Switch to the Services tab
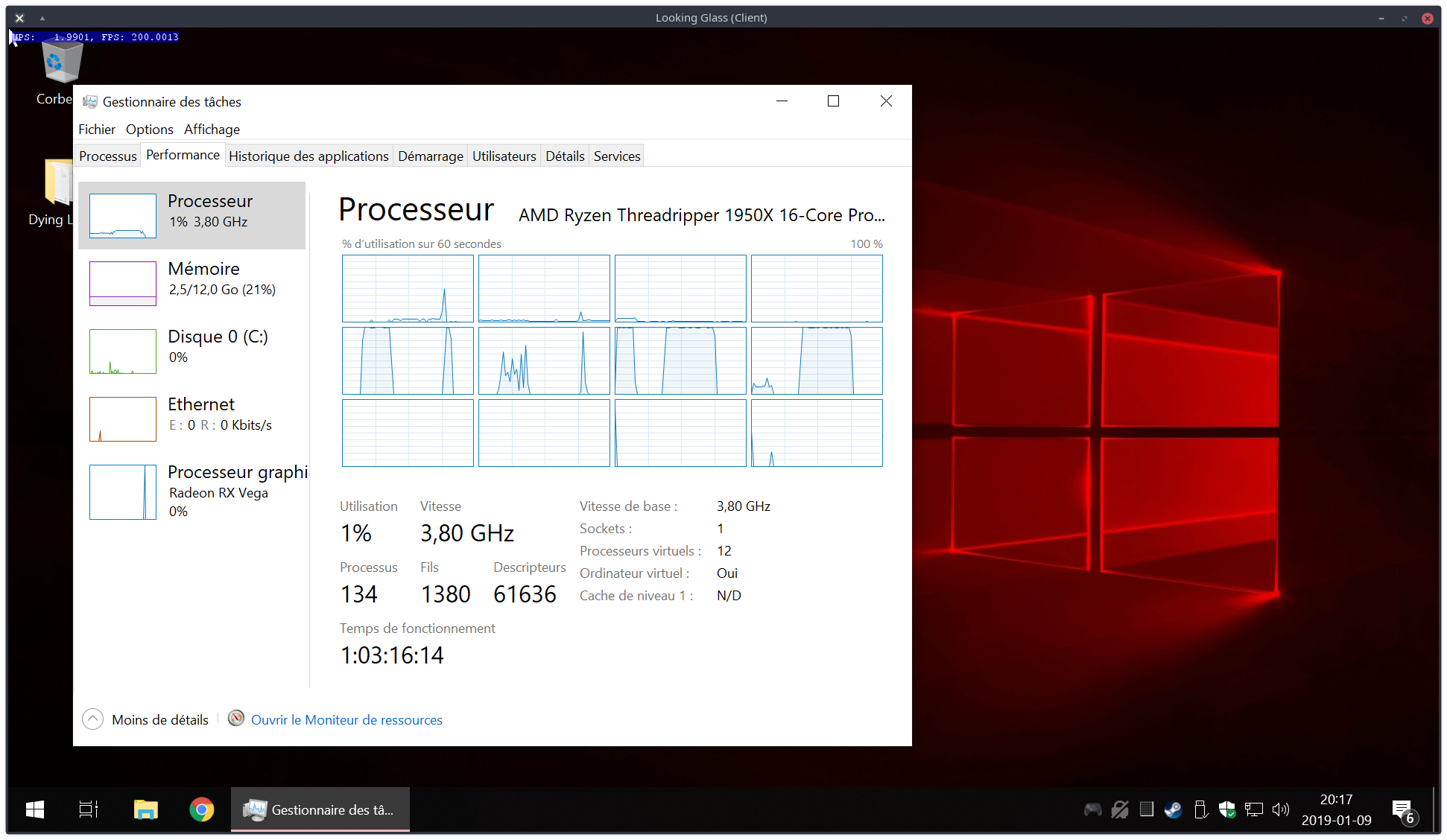Viewport: 1447px width, 840px height. (617, 156)
